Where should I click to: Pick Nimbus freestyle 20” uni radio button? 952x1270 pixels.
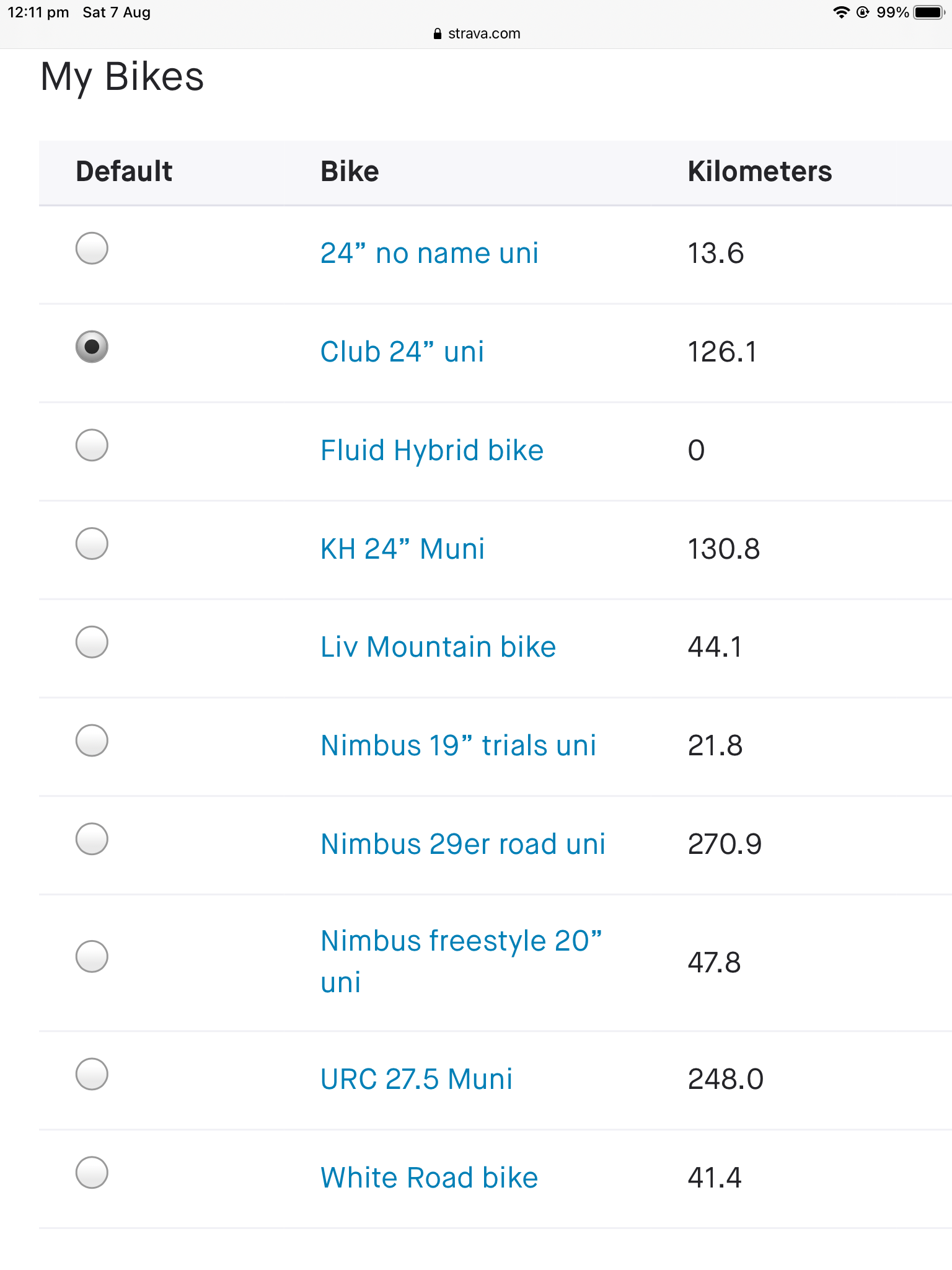(92, 956)
